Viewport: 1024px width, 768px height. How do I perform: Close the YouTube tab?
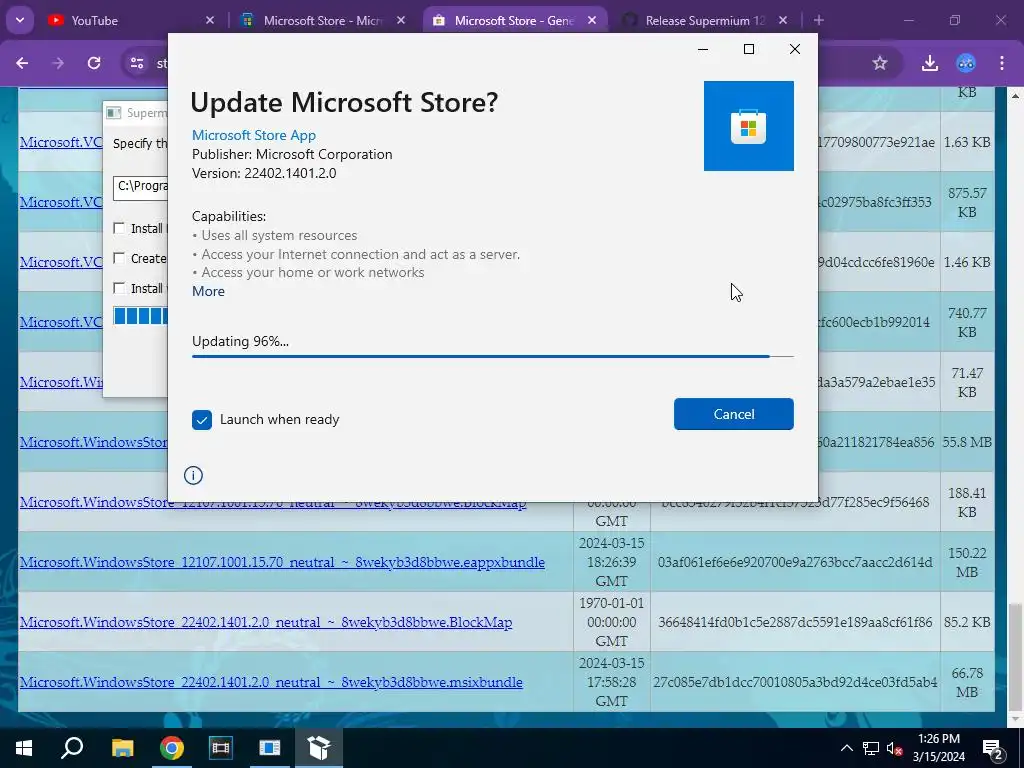210,20
